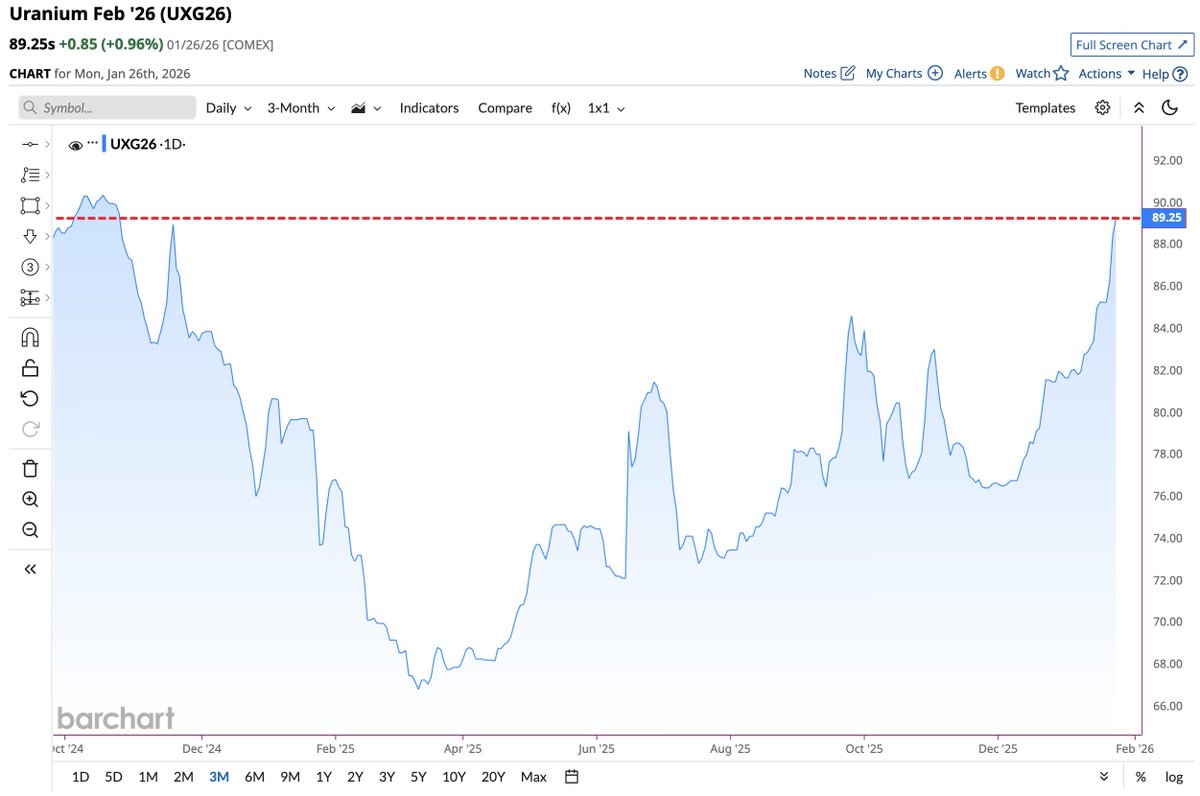Image resolution: width=1200 pixels, height=796 pixels.
Task: Open the chart type area-chart dropdown
Action: click(366, 108)
